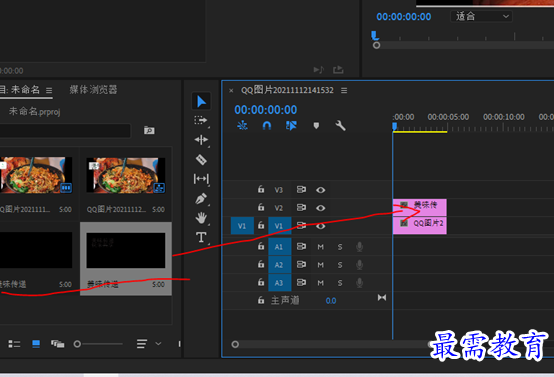The height and width of the screenshot is (377, 554).
Task: Open sort icons menu
Action: (142, 344)
